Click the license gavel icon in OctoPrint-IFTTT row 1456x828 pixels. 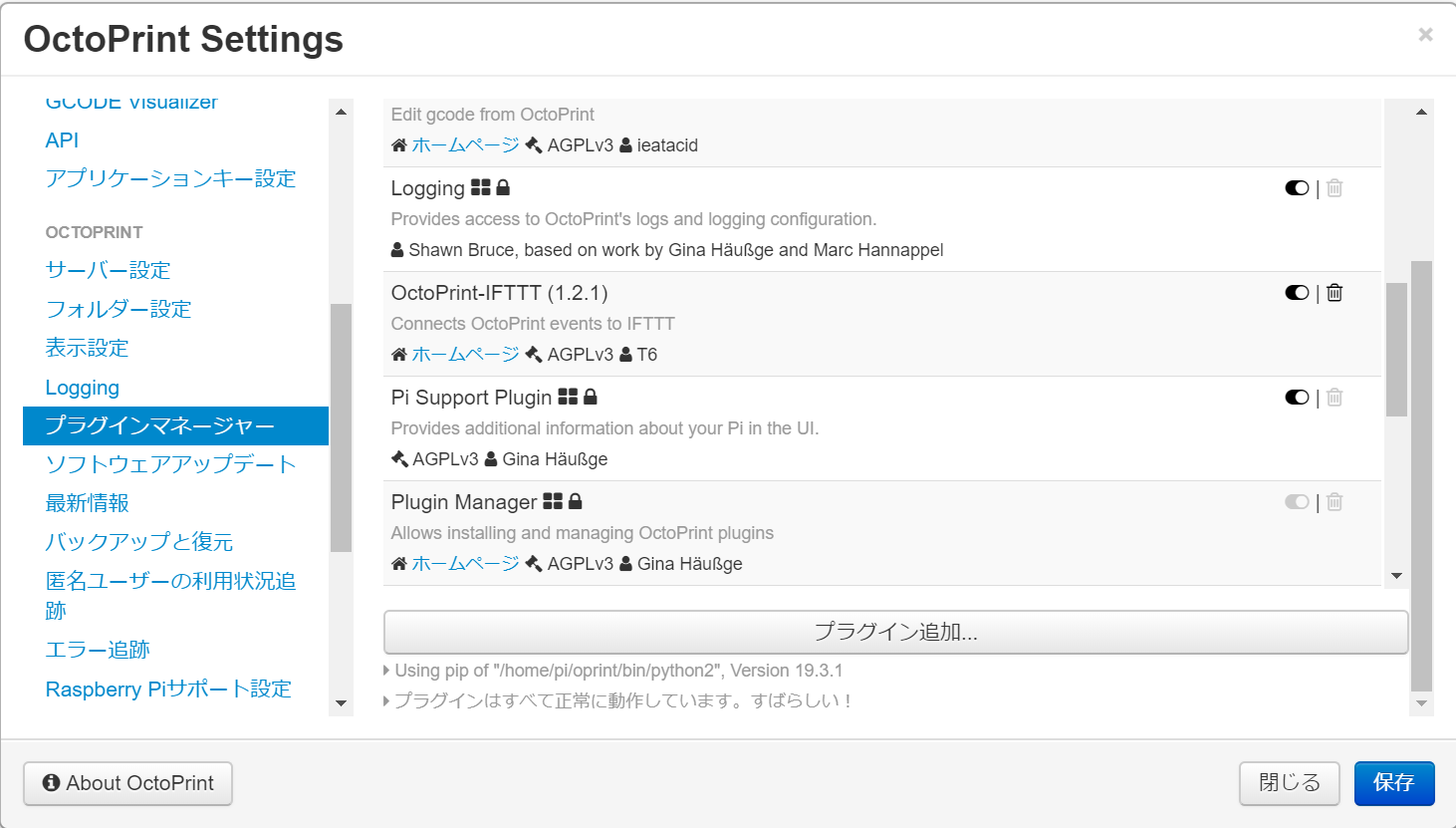click(534, 355)
